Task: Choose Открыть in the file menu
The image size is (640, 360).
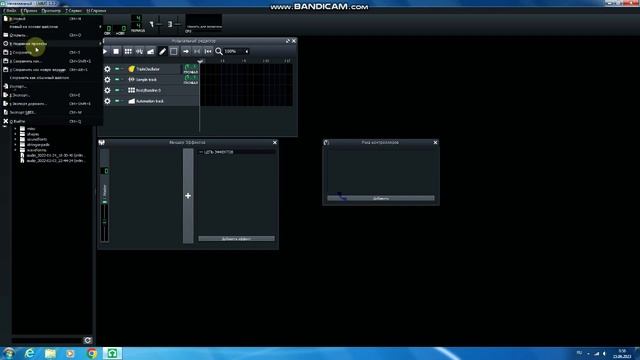Action: point(52,35)
